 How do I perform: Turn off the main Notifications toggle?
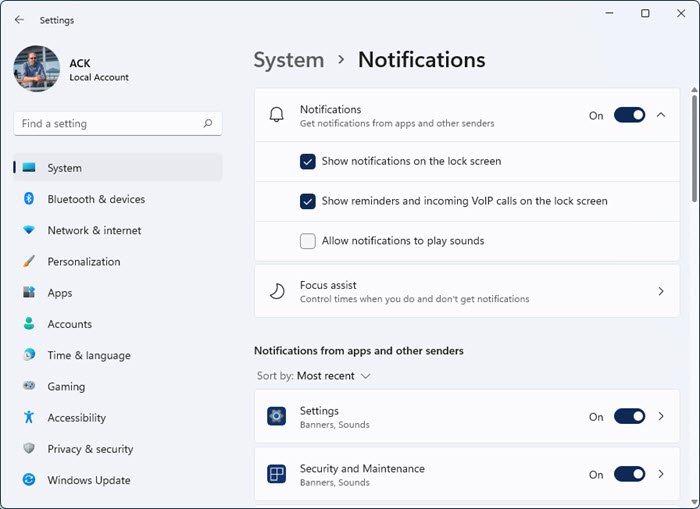pos(629,115)
